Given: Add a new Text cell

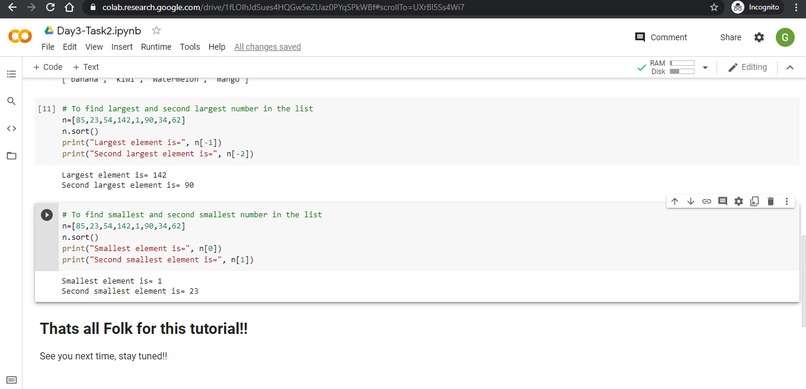Looking at the screenshot, I should [x=86, y=67].
